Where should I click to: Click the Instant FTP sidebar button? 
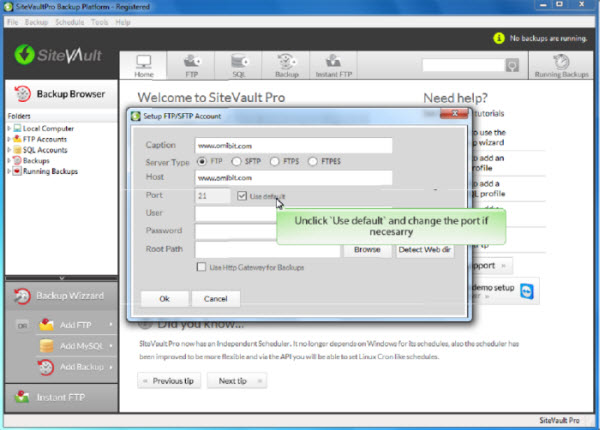pos(61,397)
